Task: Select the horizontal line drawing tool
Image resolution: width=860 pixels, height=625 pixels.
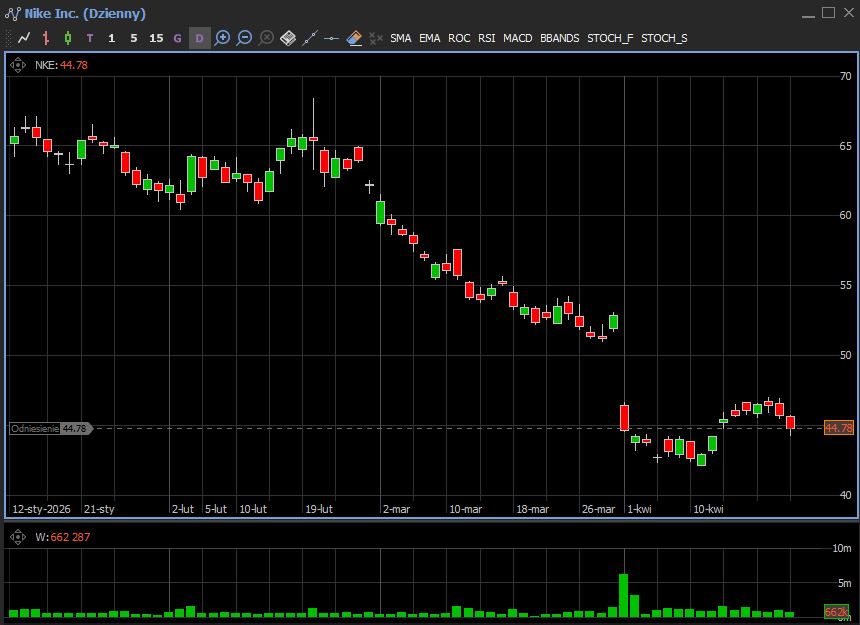Action: (x=331, y=38)
